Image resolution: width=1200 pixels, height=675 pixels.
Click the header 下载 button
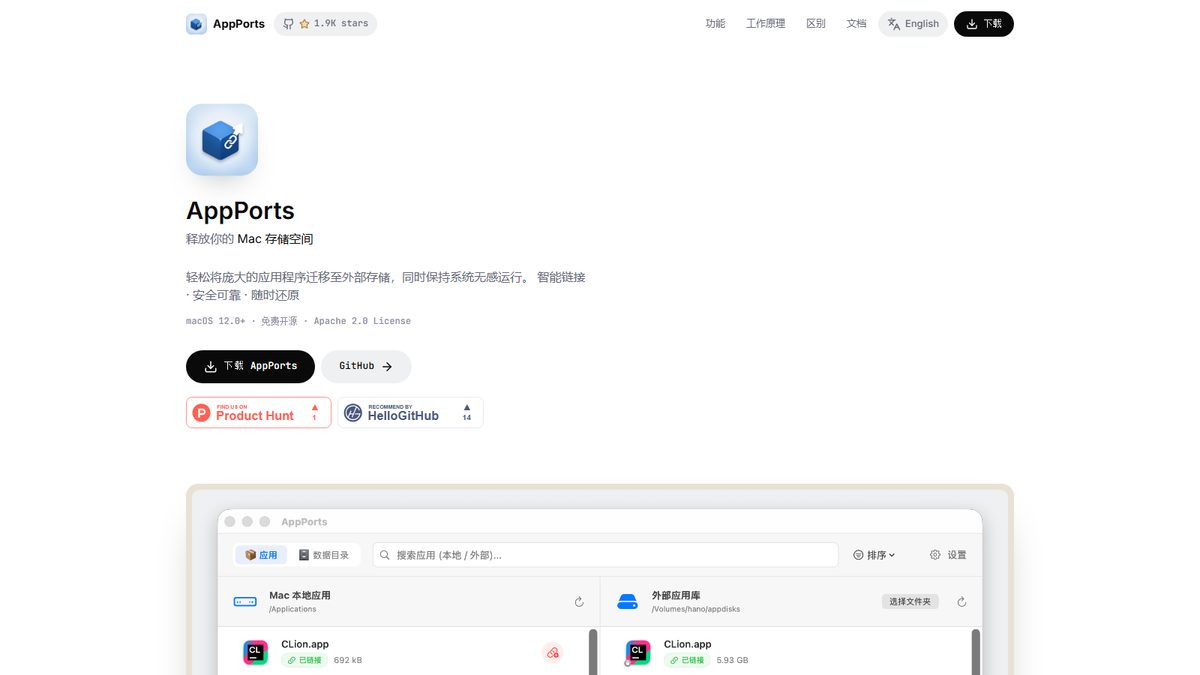click(x=984, y=24)
